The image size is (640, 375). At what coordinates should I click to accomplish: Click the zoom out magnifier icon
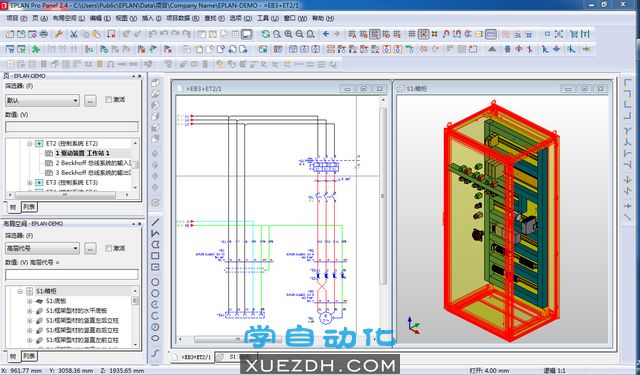click(x=299, y=34)
